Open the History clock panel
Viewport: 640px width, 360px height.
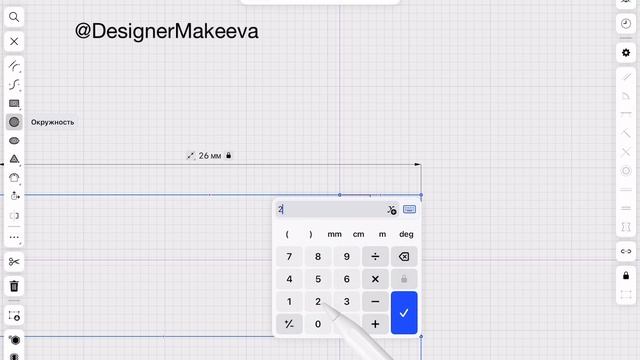click(x=626, y=24)
